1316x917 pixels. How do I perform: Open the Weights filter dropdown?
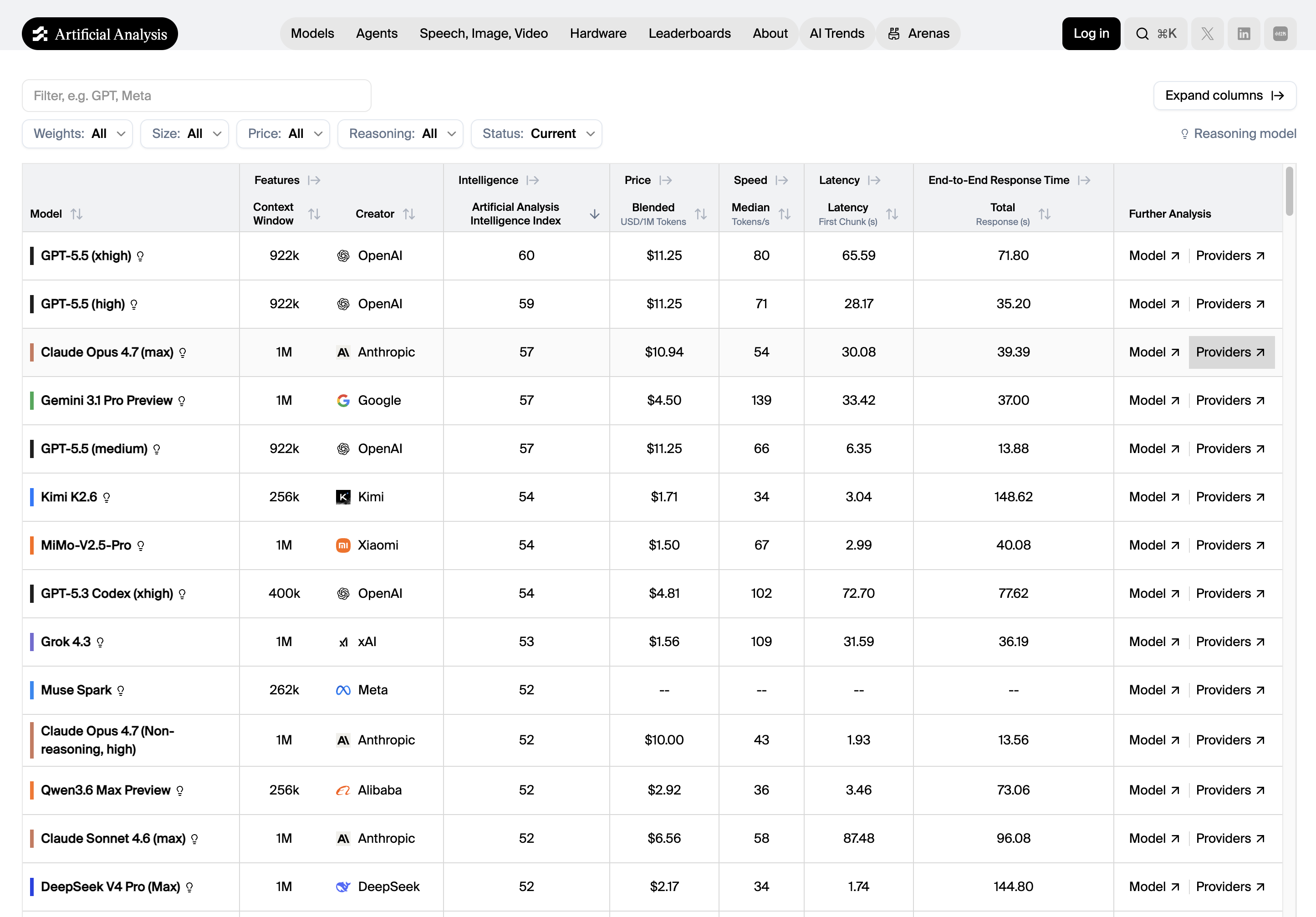pos(77,133)
